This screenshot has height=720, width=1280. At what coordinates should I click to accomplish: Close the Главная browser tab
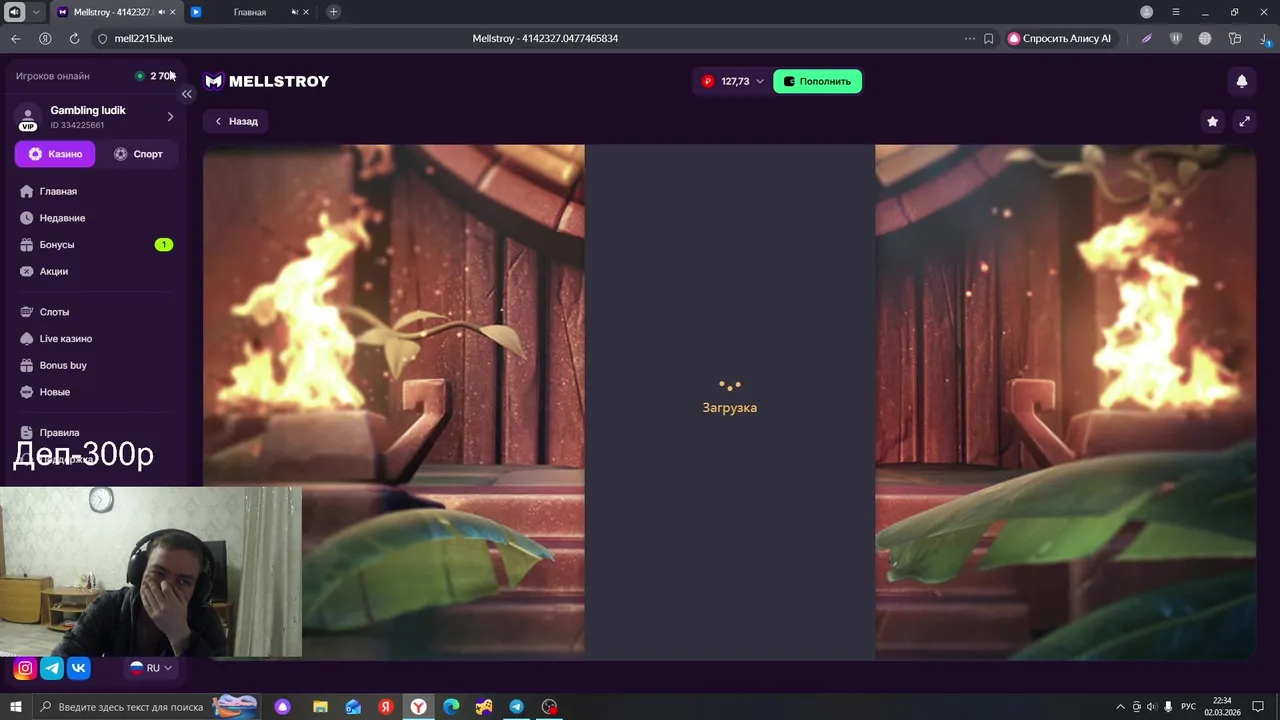306,12
